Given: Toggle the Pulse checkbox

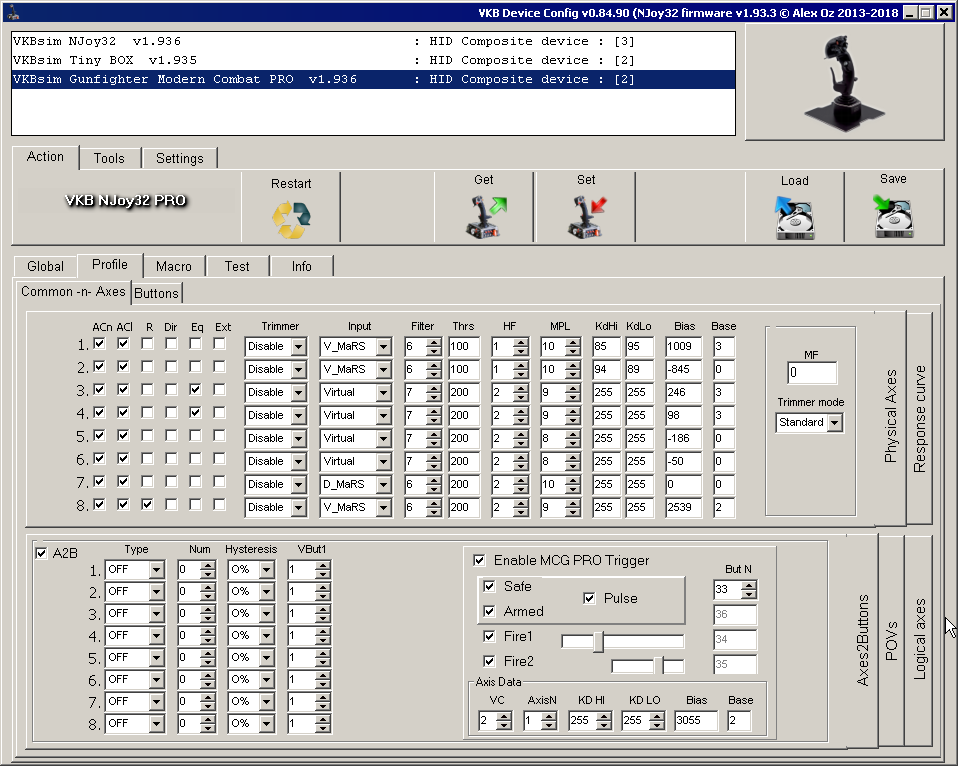Looking at the screenshot, I should [589, 598].
